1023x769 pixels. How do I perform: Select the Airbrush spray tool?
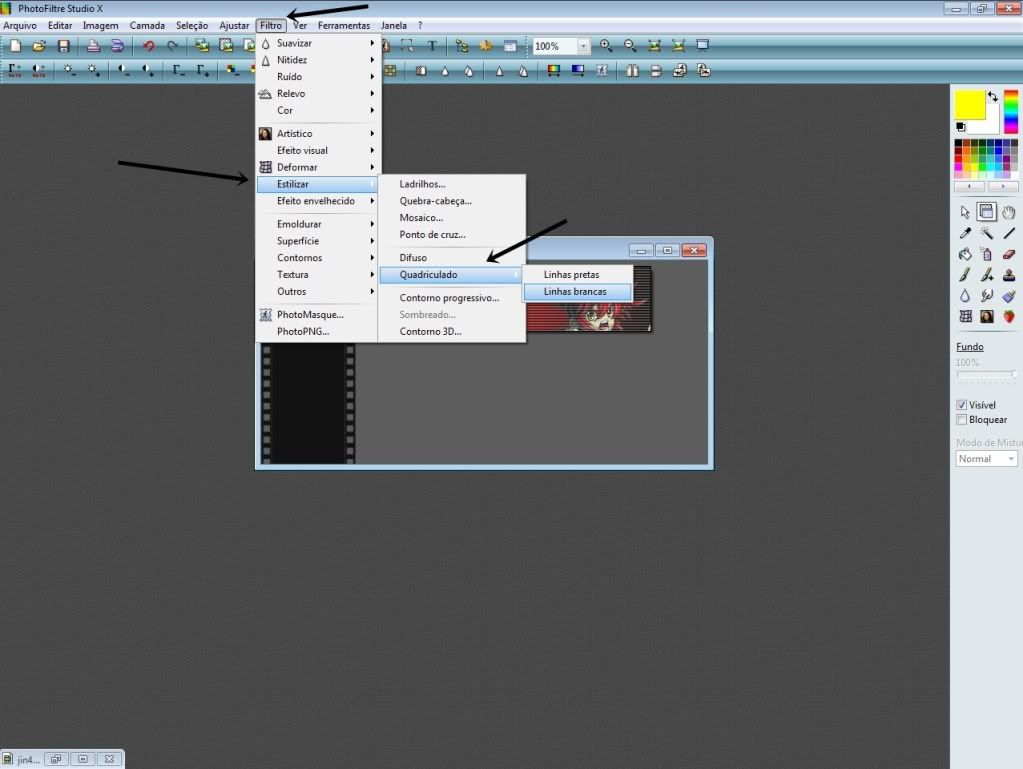(x=986, y=253)
